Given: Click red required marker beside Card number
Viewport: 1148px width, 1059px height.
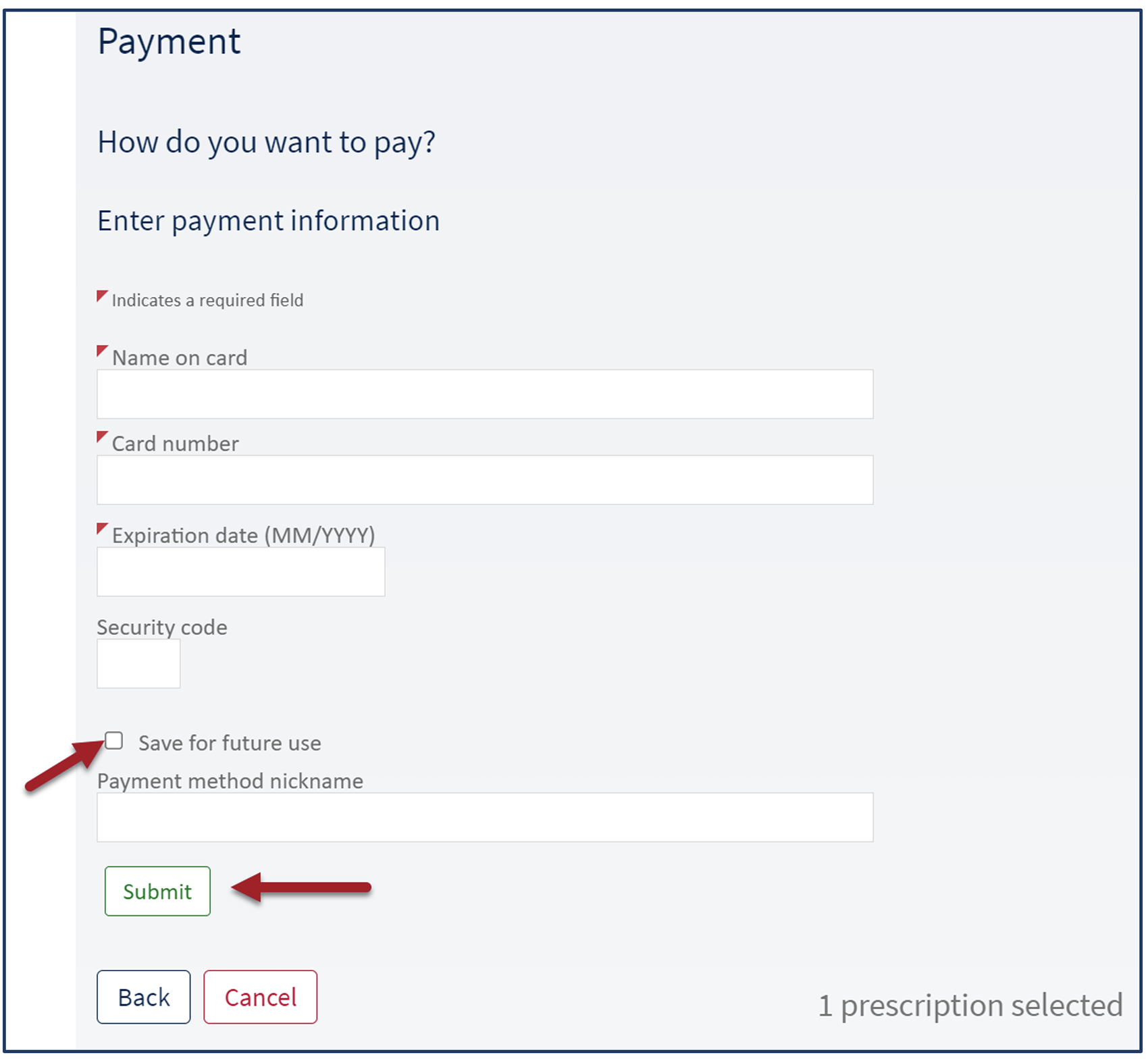Looking at the screenshot, I should click(101, 436).
